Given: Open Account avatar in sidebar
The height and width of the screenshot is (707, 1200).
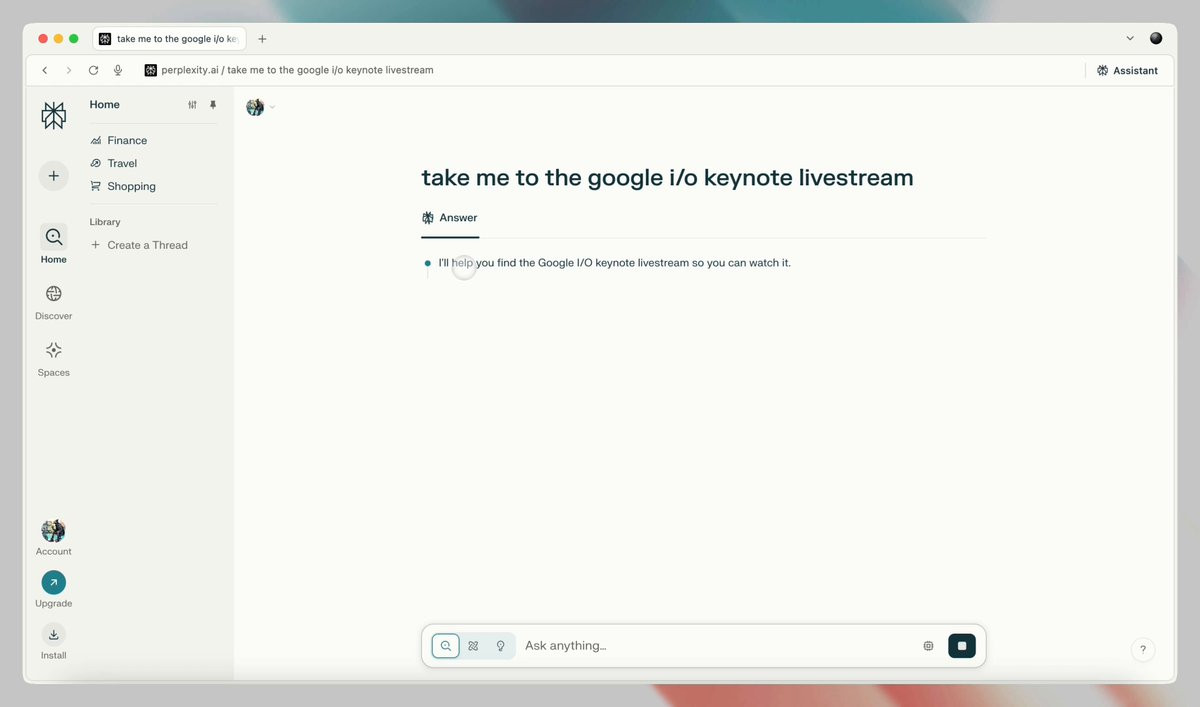Looking at the screenshot, I should tap(54, 531).
